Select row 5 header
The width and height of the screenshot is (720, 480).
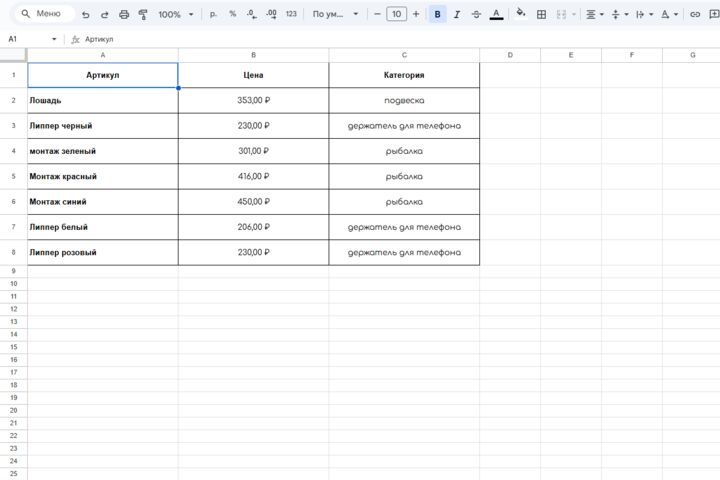(x=13, y=176)
